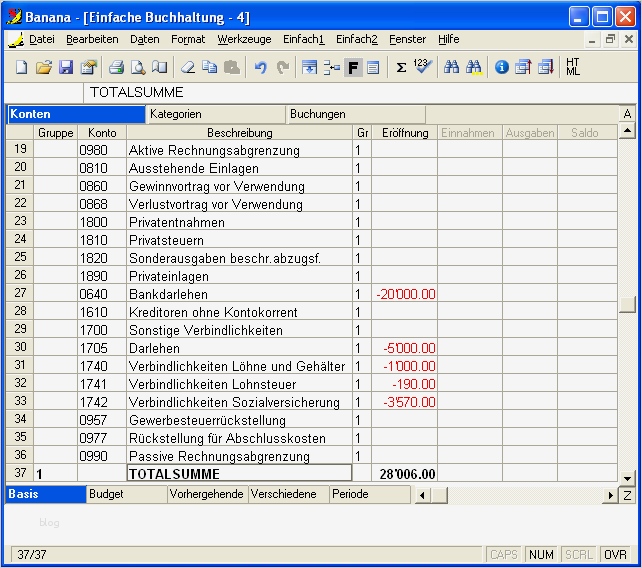Click the Sum sigma icon
The width and height of the screenshot is (642, 568).
401,67
